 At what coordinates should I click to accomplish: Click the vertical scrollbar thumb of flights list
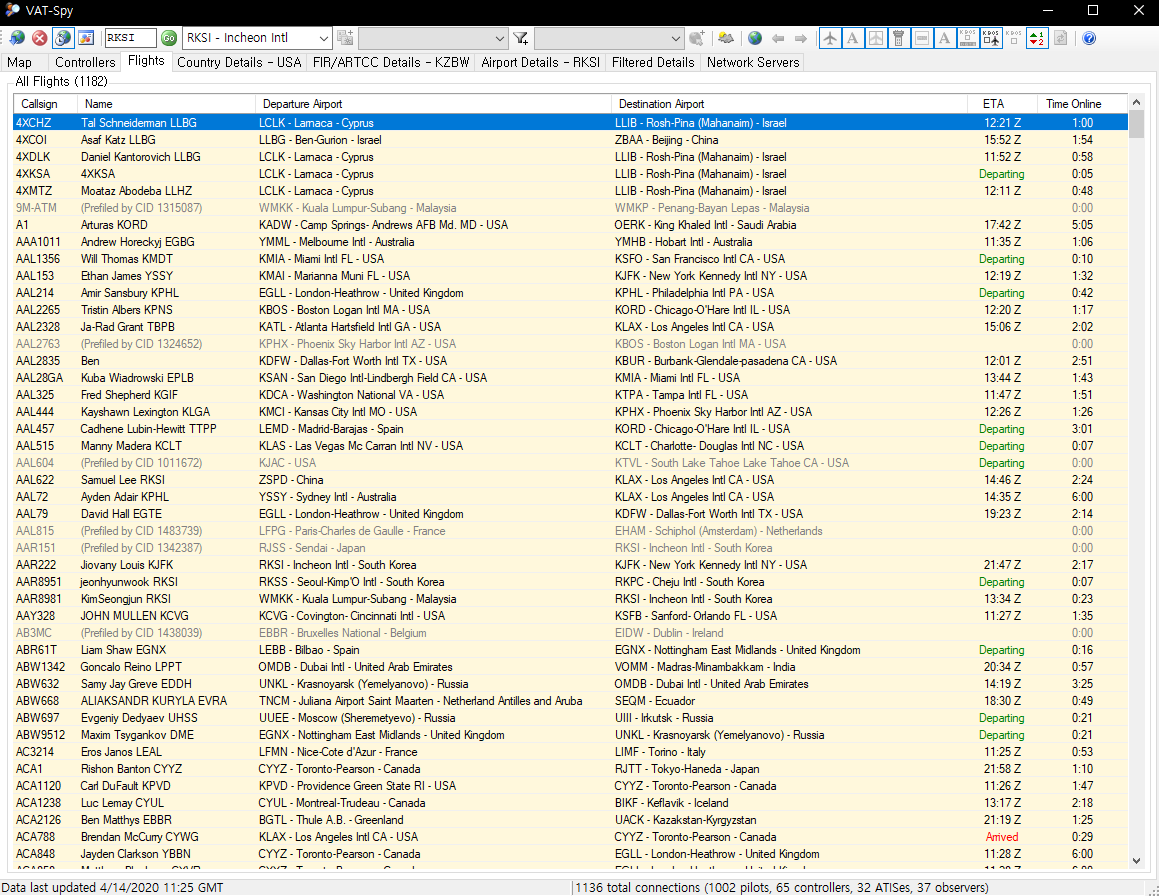tap(1137, 124)
